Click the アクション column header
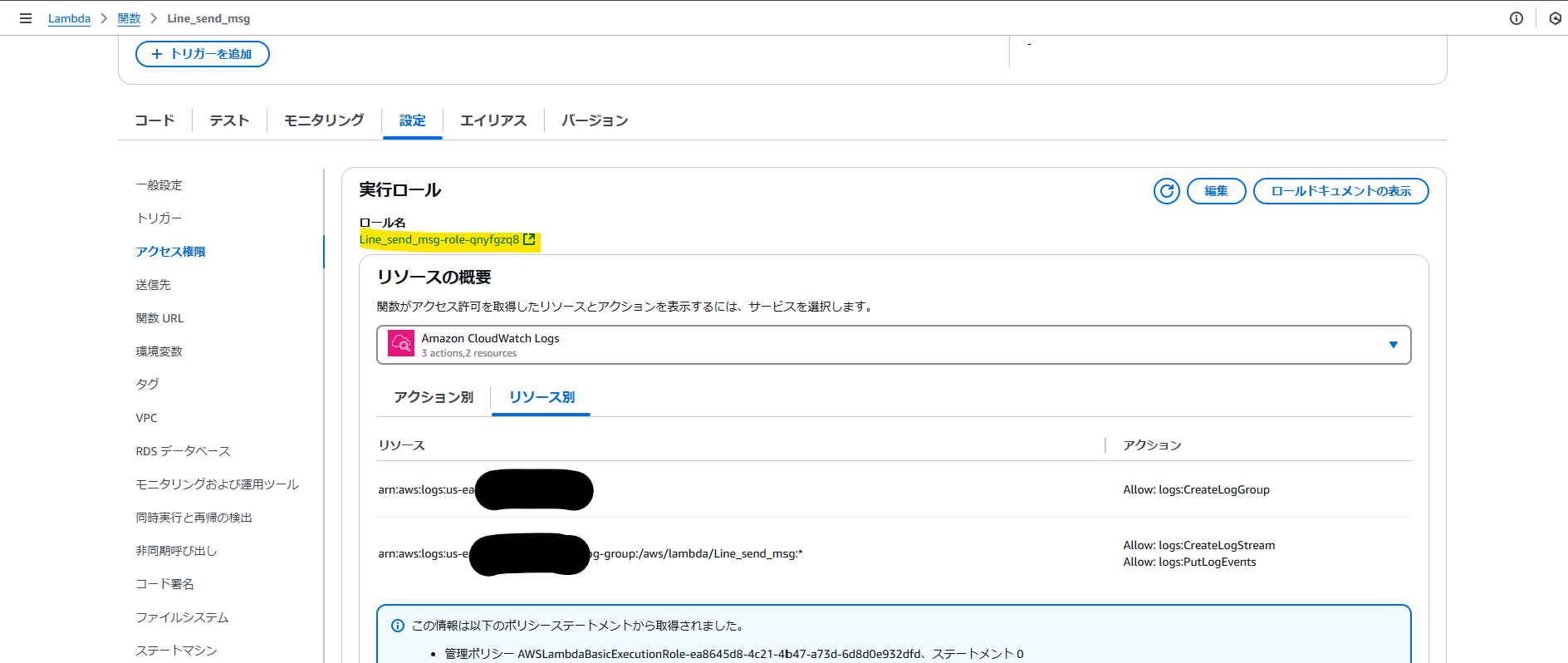Viewport: 1568px width, 663px height. (x=1153, y=445)
